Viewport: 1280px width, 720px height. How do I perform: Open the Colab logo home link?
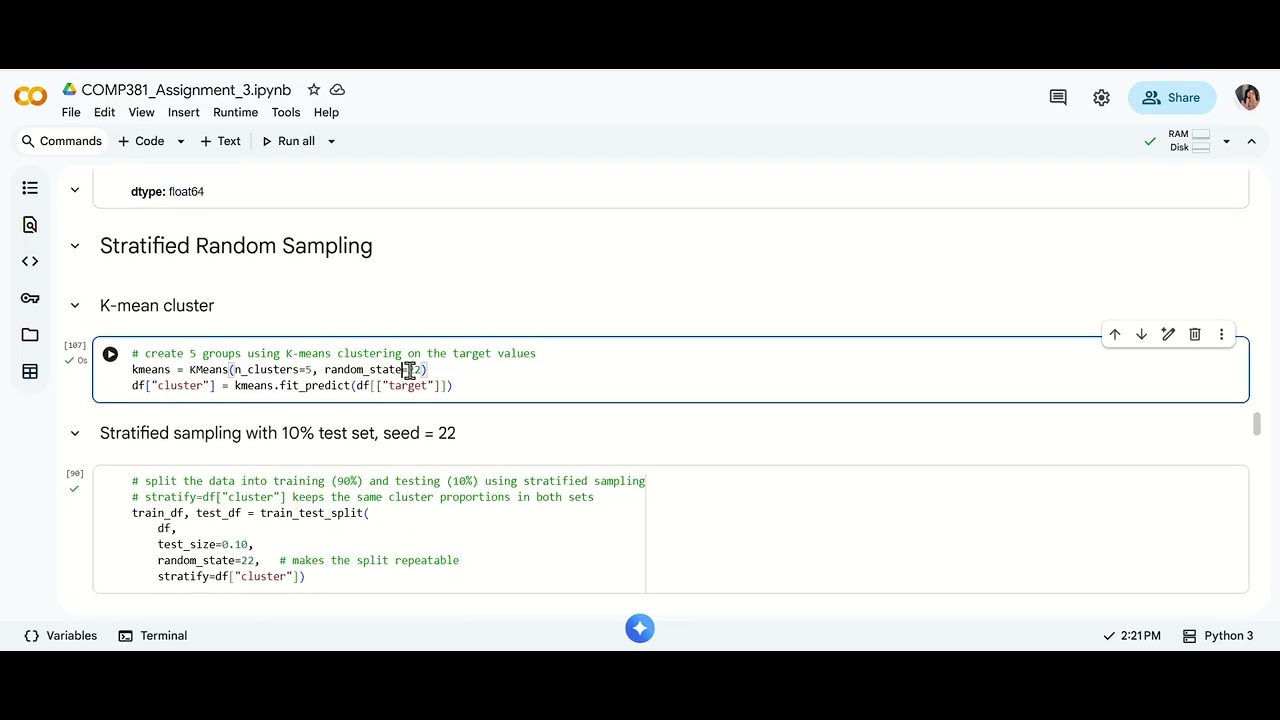30,96
